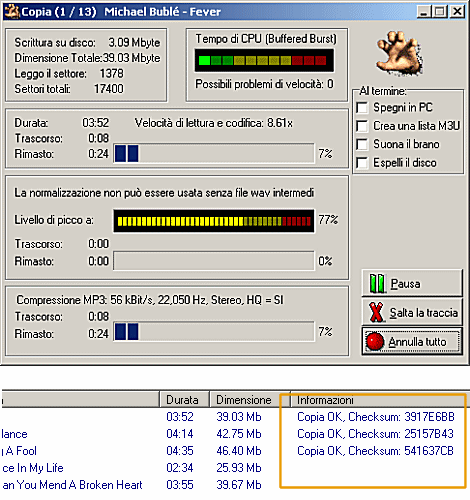Click the Dimensione Totale 39.03 Mbyte value
This screenshot has width=470, height=500.
click(x=131, y=58)
